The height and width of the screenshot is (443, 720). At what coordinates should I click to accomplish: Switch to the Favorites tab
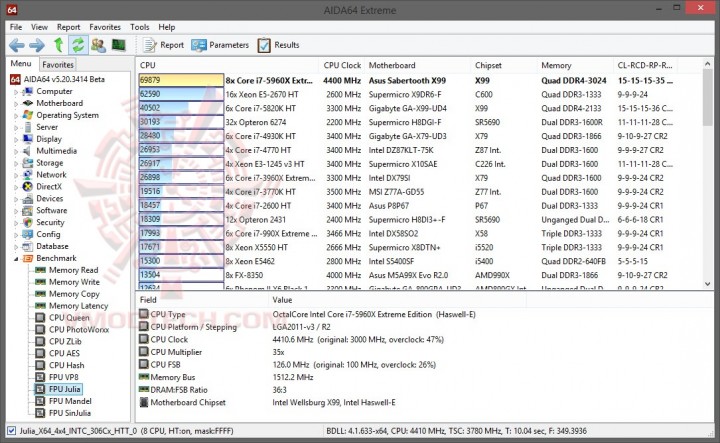58,65
